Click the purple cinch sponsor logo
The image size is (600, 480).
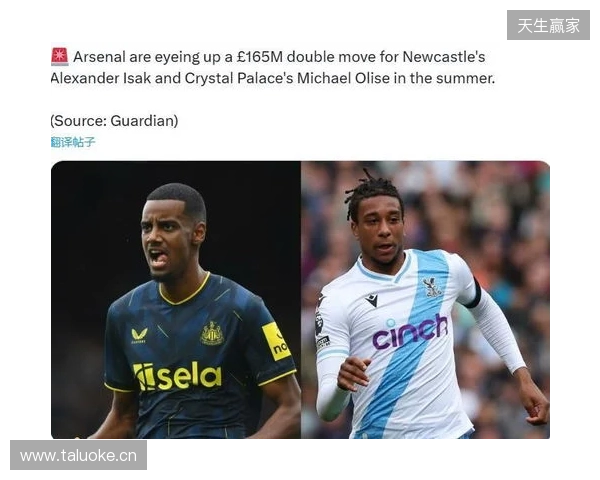point(410,331)
